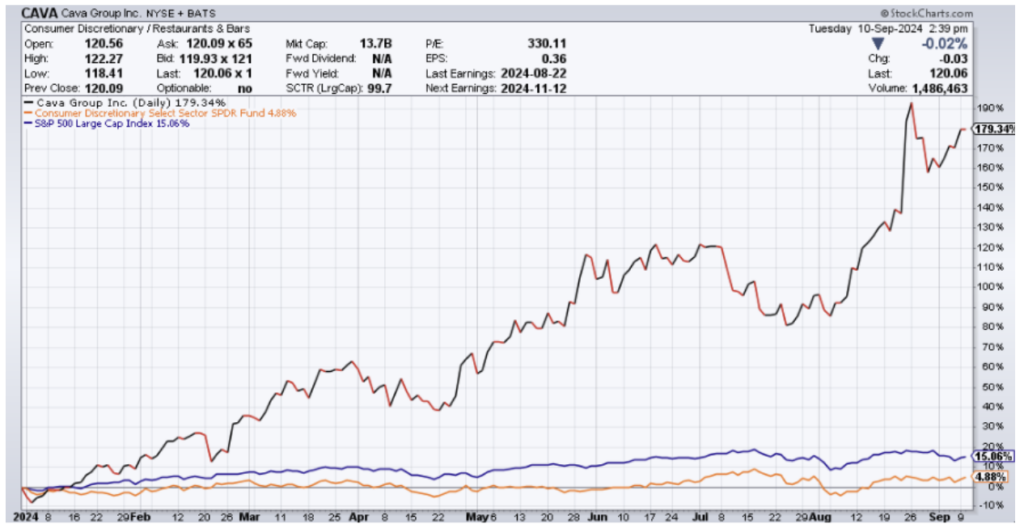This screenshot has width=1024, height=528.
Task: Click the High value 122.27
Action: pyautogui.click(x=106, y=58)
